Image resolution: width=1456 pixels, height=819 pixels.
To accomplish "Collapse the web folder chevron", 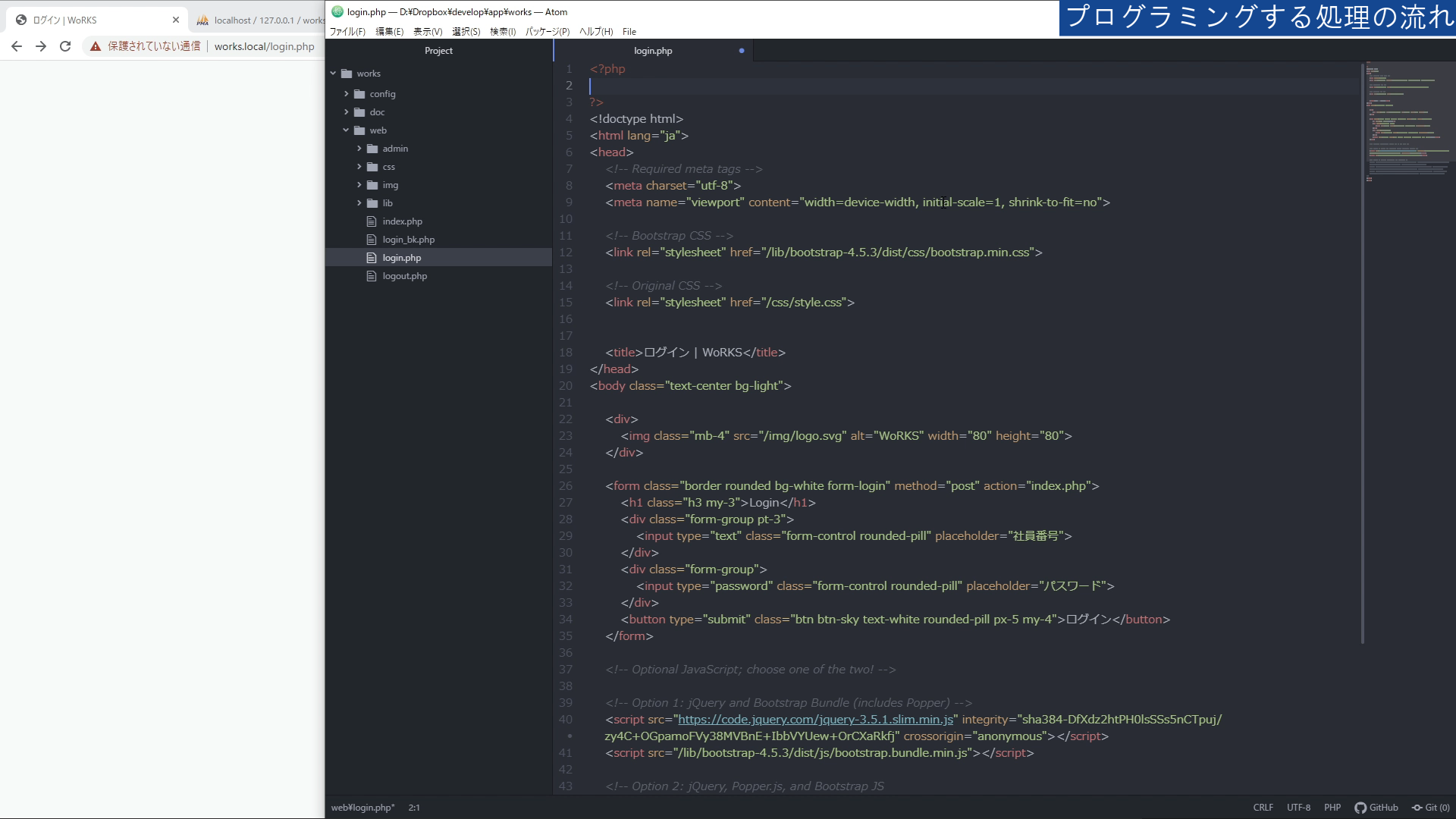I will pyautogui.click(x=347, y=130).
